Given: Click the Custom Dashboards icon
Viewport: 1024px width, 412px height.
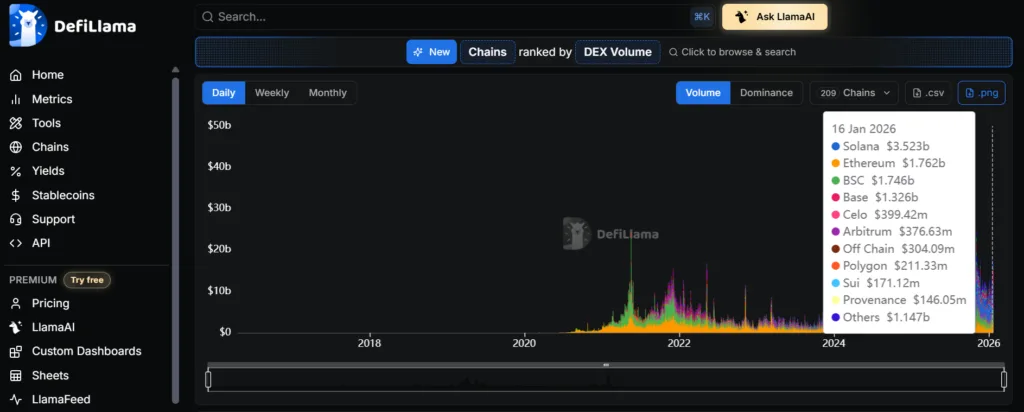Looking at the screenshot, I should click(16, 351).
